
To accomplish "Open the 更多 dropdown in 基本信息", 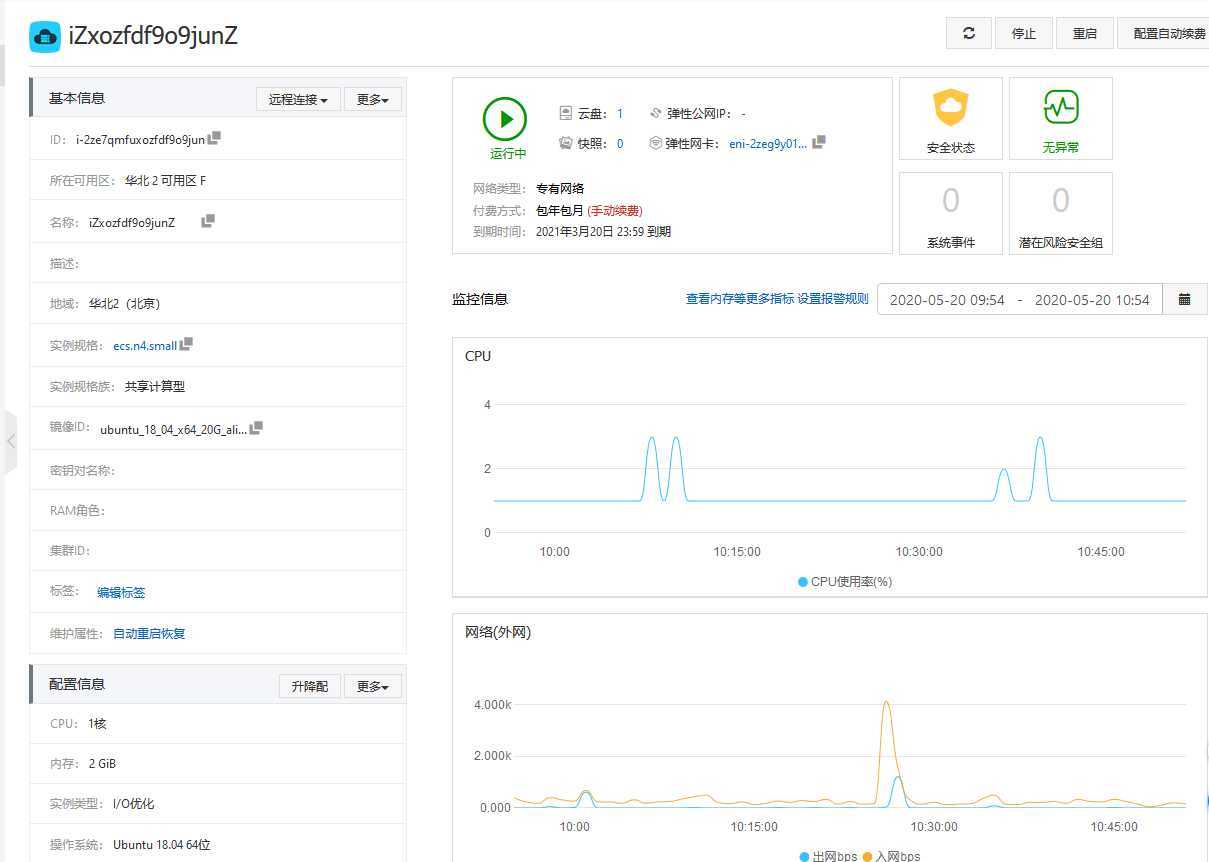I will click(x=372, y=99).
